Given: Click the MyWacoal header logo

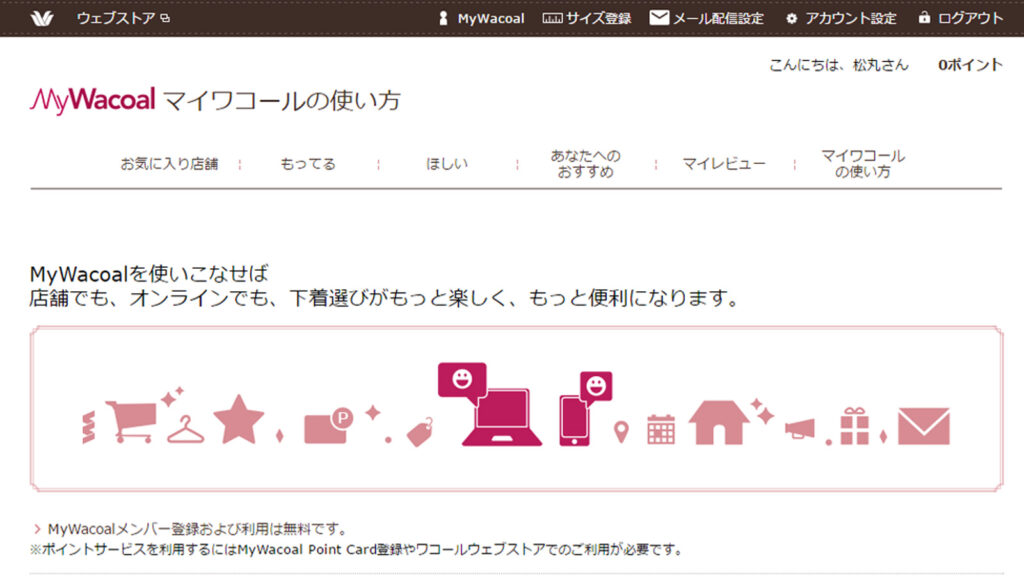Looking at the screenshot, I should [93, 100].
